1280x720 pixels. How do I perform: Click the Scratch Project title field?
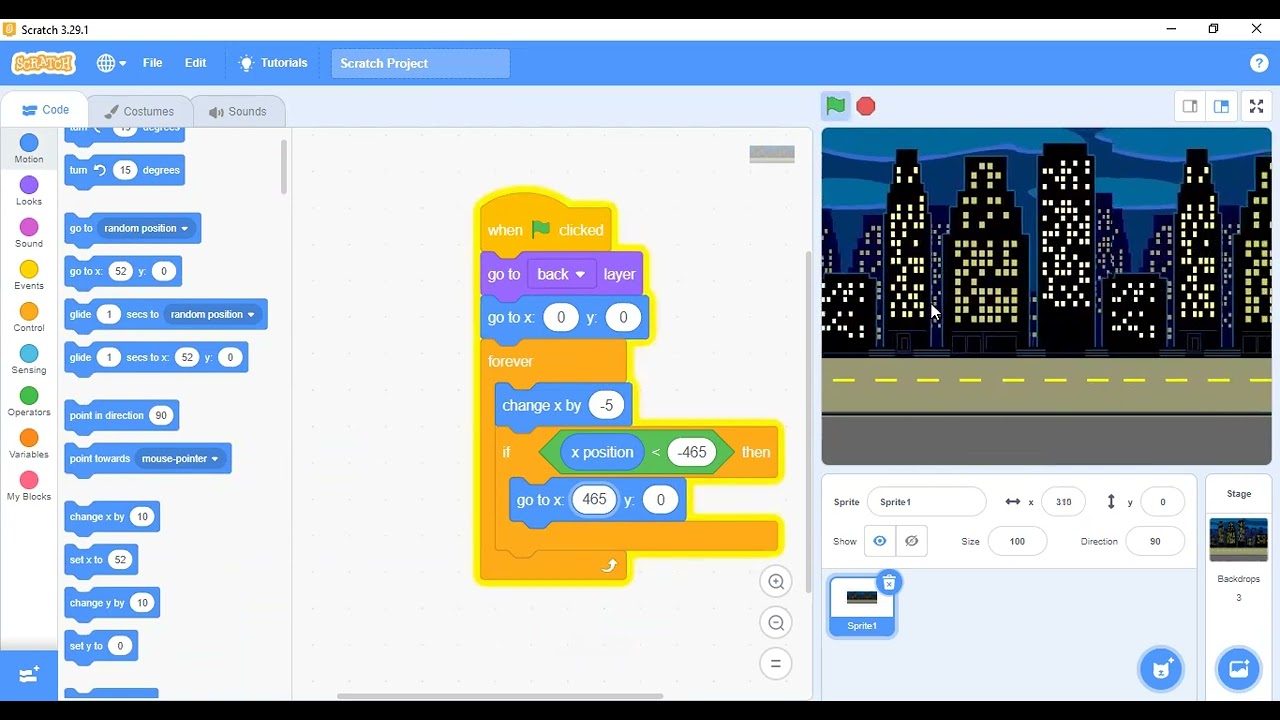[x=420, y=63]
